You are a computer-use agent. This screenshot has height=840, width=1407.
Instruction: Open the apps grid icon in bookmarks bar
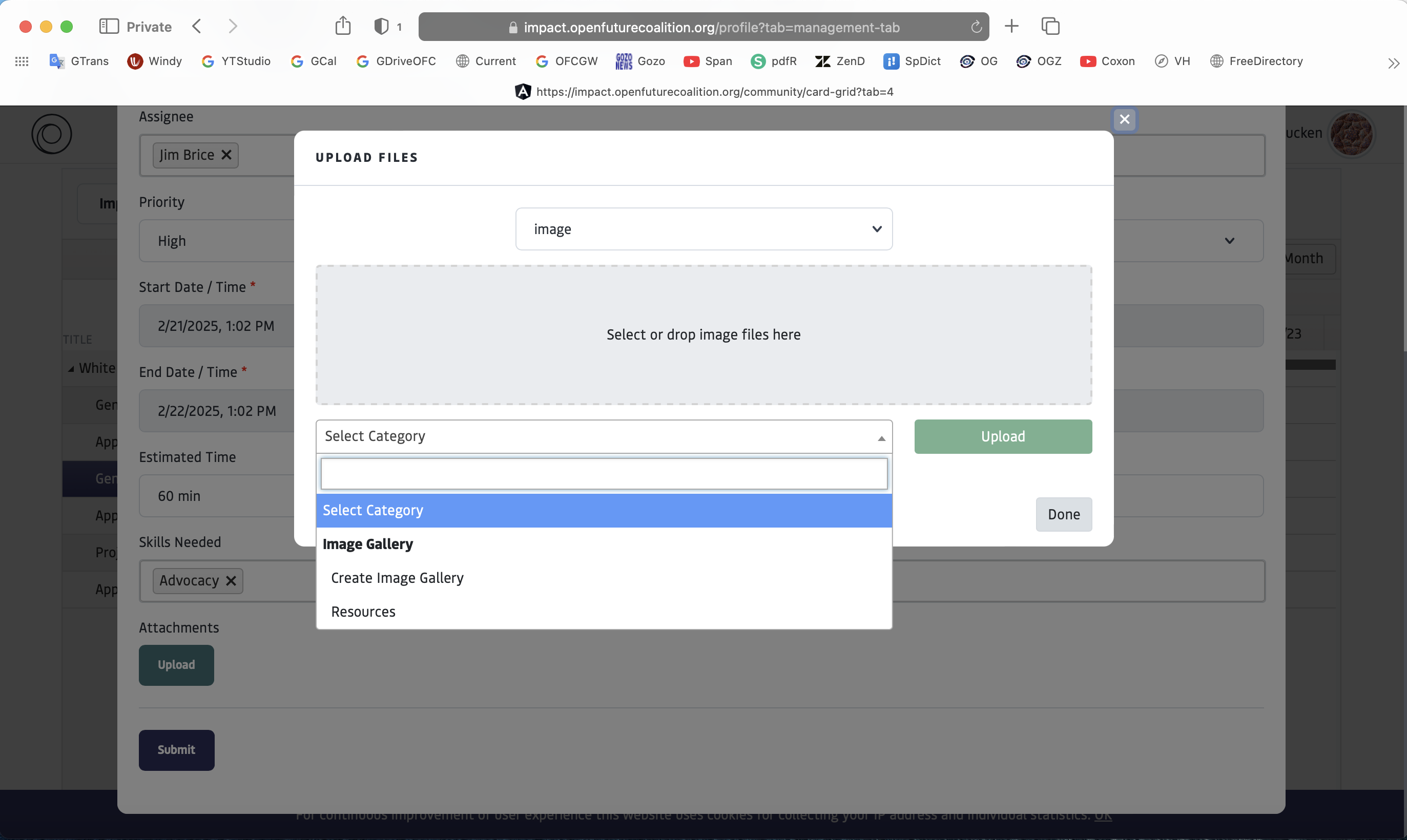(x=22, y=61)
